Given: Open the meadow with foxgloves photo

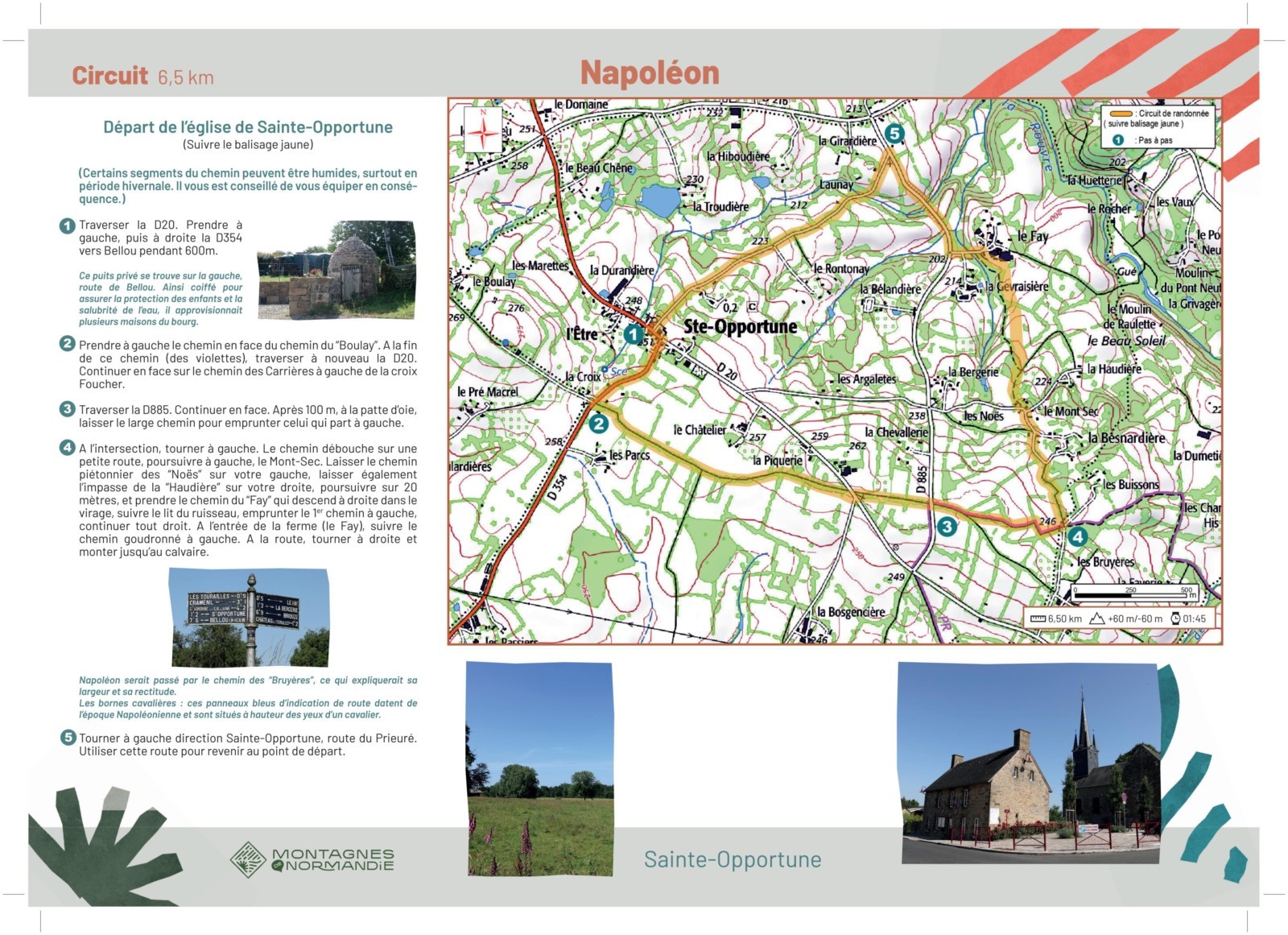Looking at the screenshot, I should (539, 769).
